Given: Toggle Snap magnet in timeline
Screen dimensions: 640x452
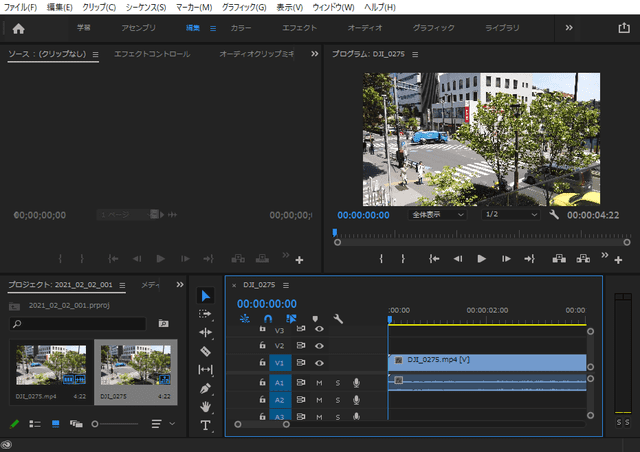Looking at the screenshot, I should click(x=268, y=318).
